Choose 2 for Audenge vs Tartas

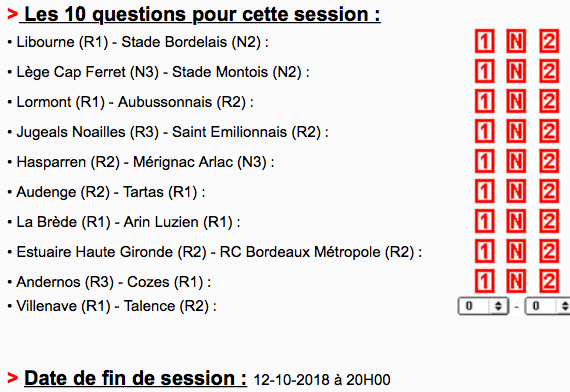pyautogui.click(x=549, y=191)
